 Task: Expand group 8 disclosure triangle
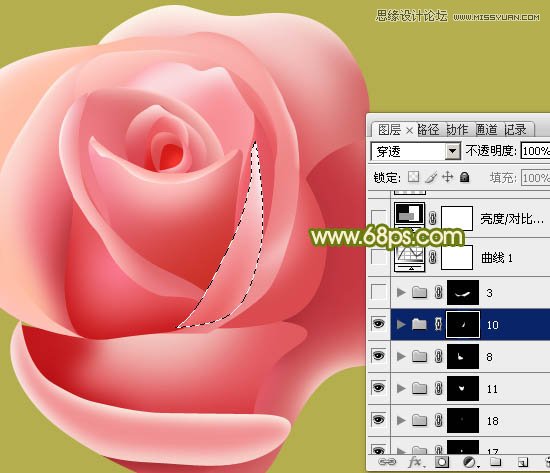(x=400, y=357)
